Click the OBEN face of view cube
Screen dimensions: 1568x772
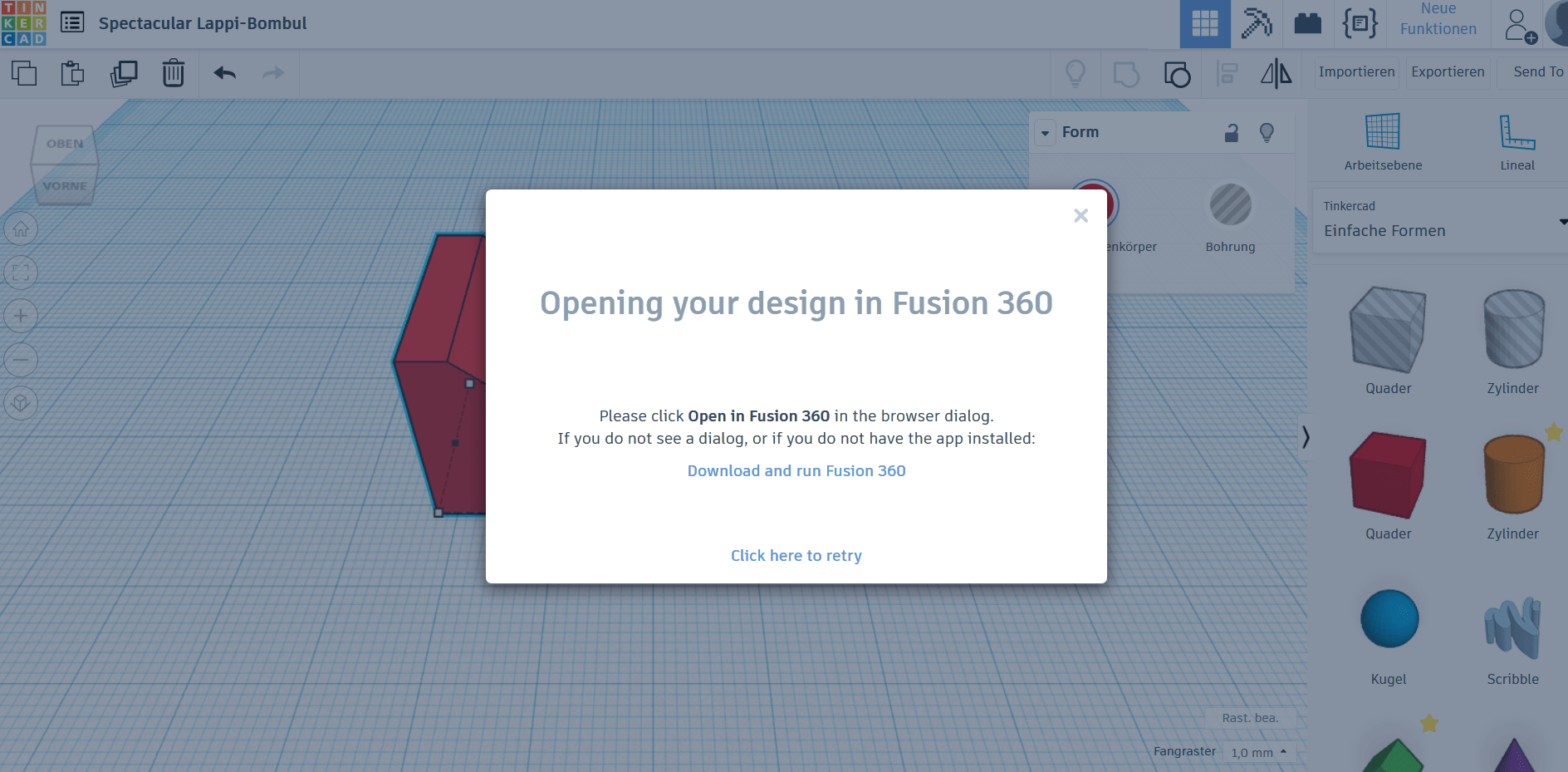coord(65,144)
